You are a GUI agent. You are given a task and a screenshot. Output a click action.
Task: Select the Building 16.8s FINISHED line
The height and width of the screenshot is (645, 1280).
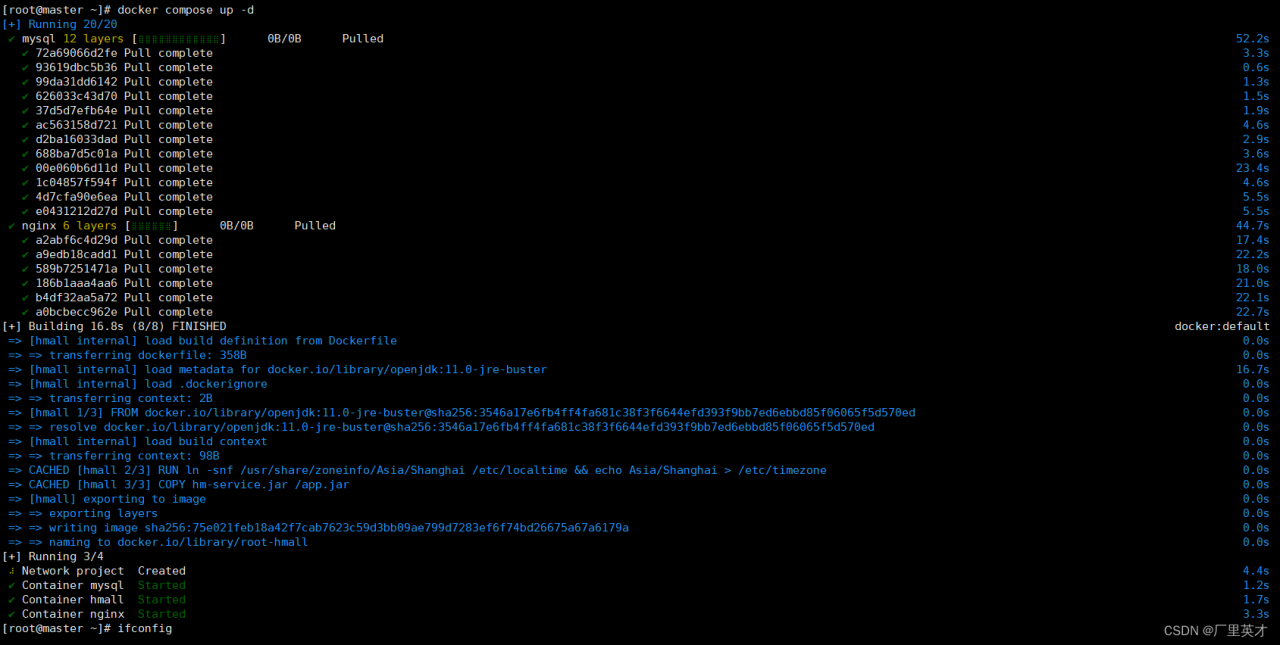114,326
